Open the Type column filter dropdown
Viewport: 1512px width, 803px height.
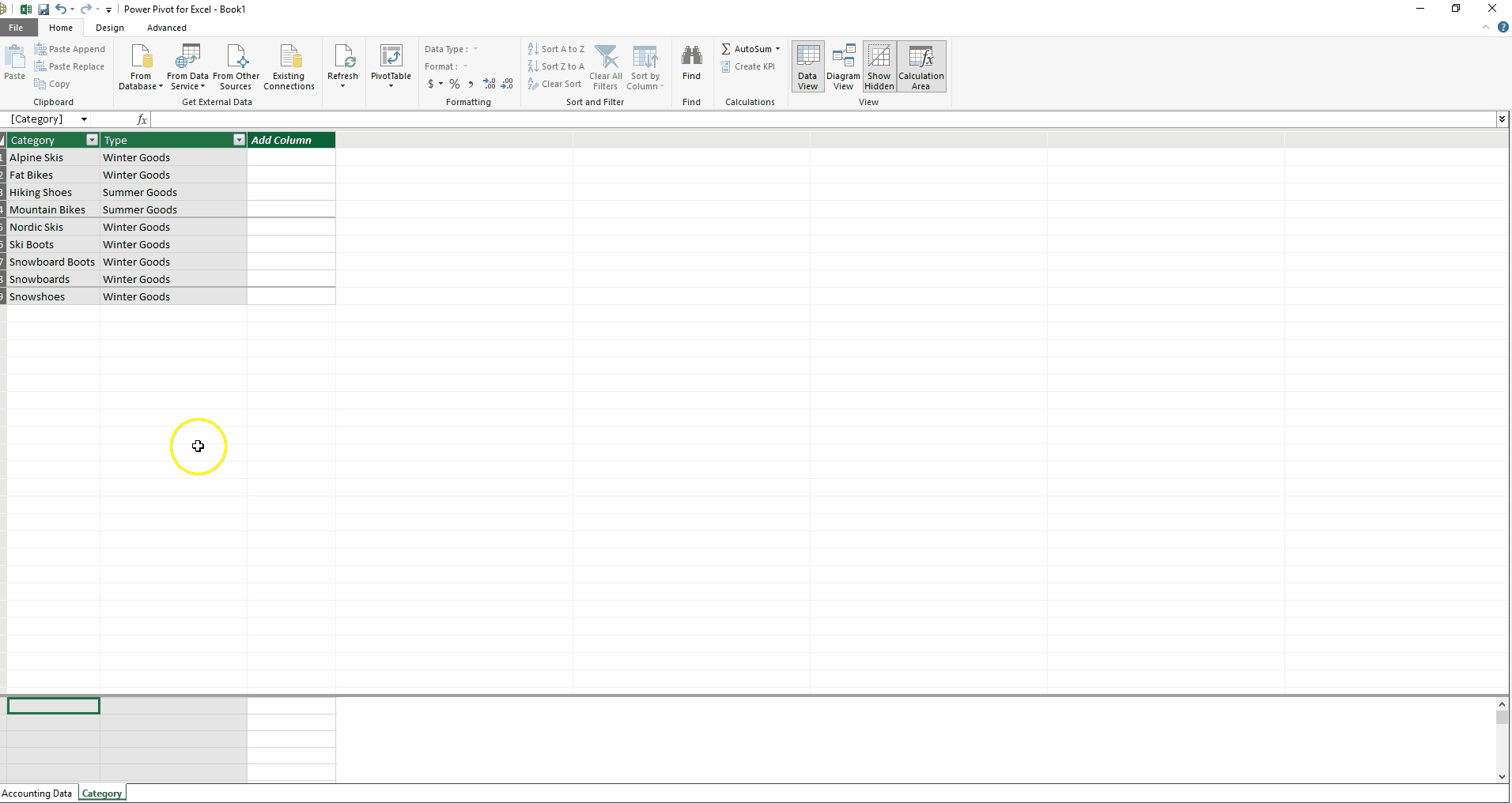pyautogui.click(x=239, y=140)
